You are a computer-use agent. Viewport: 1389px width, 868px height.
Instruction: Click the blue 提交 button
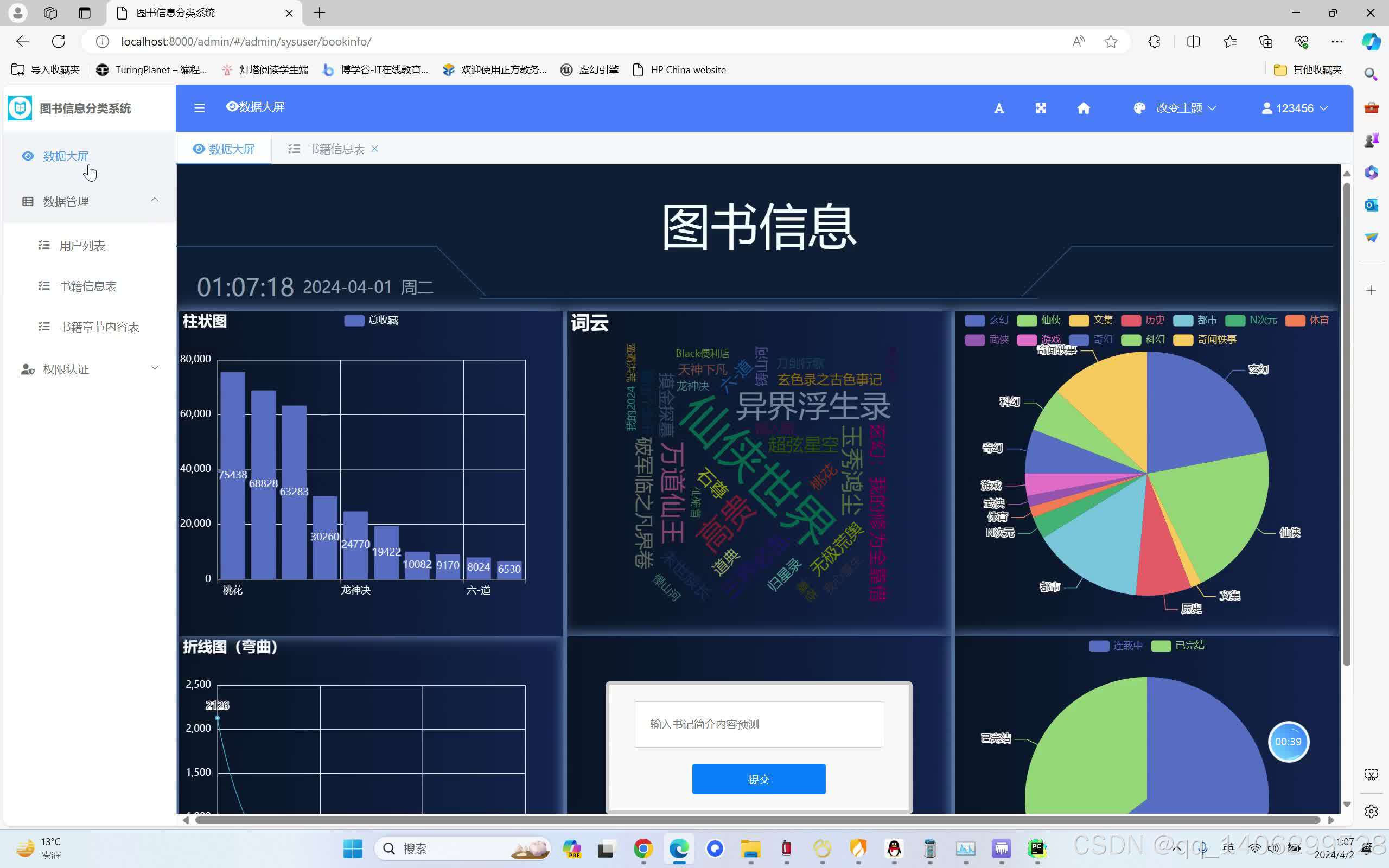click(x=758, y=779)
